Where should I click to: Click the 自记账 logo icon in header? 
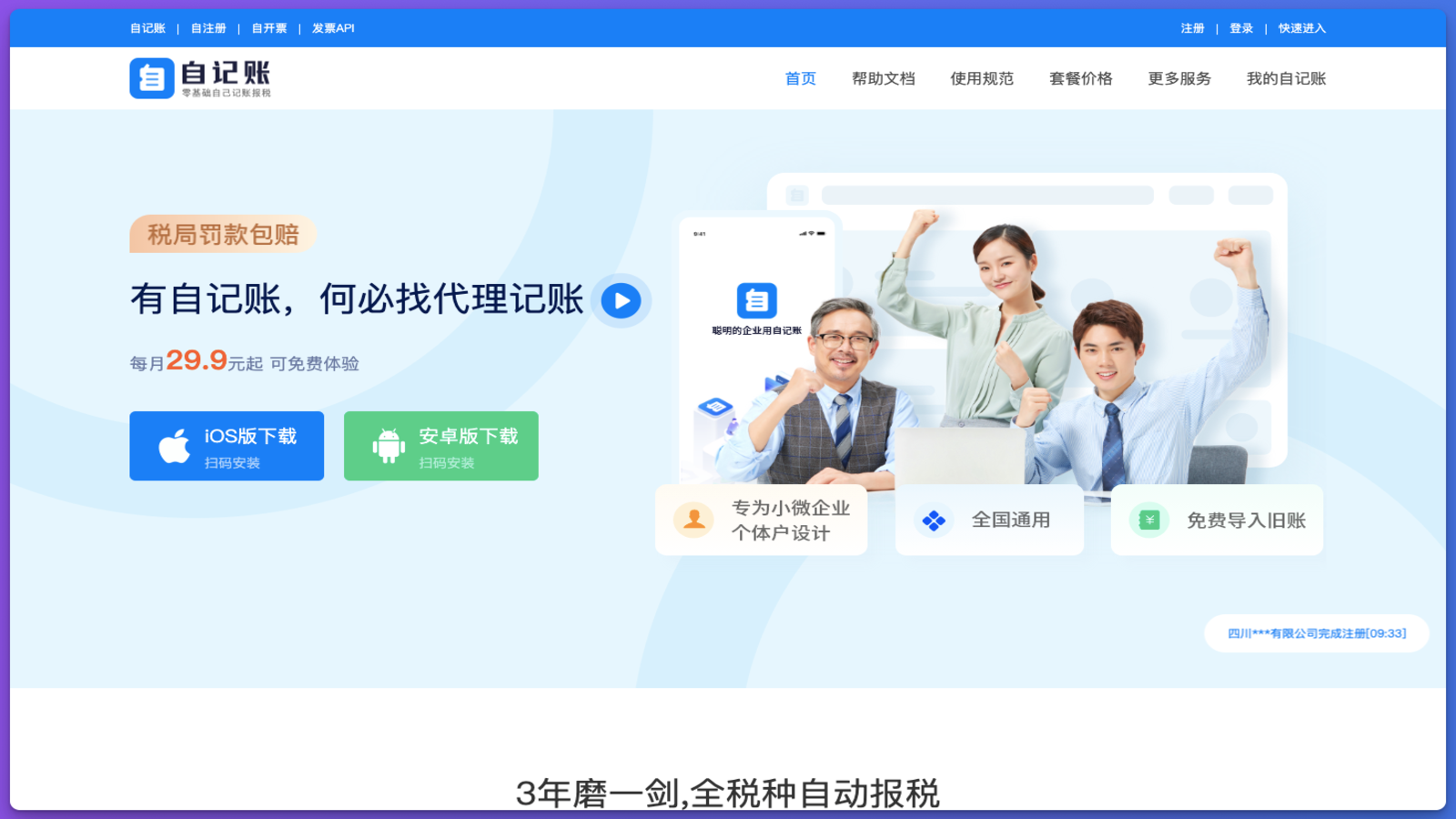(x=152, y=78)
